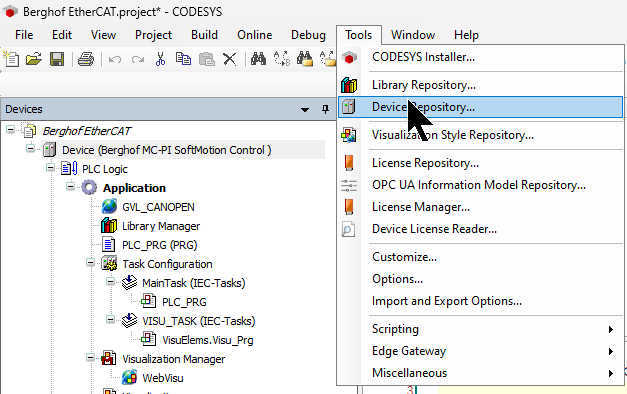Screen dimensions: 627x394
Task: Open the Project menu
Action: [x=154, y=35]
